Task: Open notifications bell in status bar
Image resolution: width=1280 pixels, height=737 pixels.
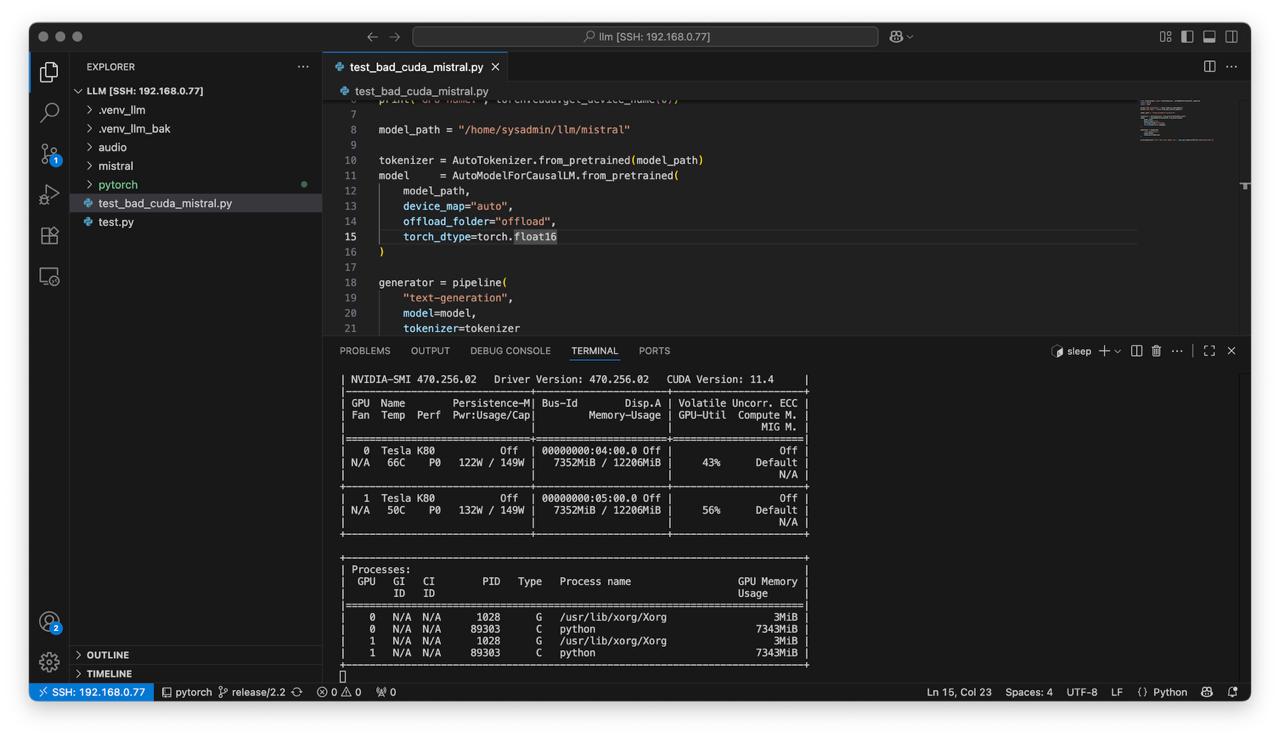Action: pos(1232,692)
